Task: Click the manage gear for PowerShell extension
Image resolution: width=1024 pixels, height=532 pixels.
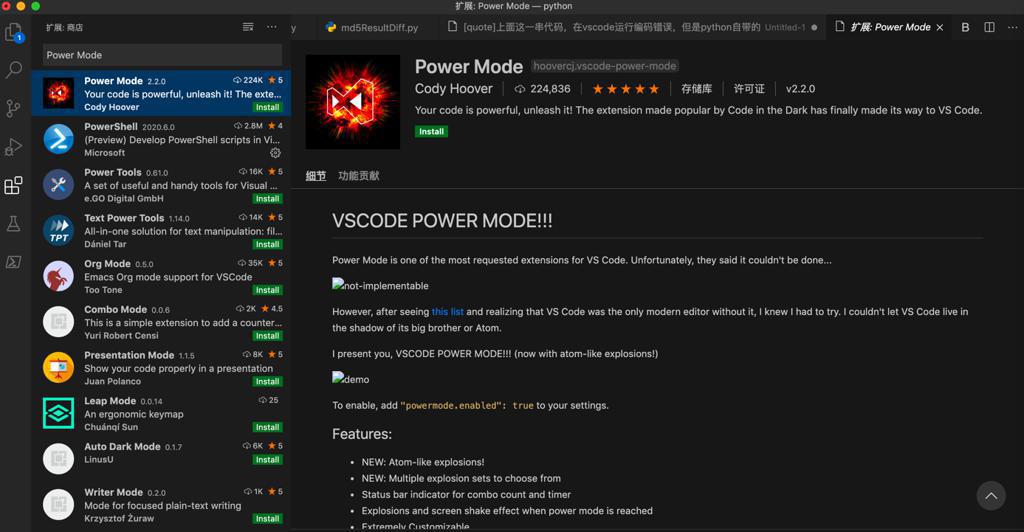Action: click(x=276, y=153)
